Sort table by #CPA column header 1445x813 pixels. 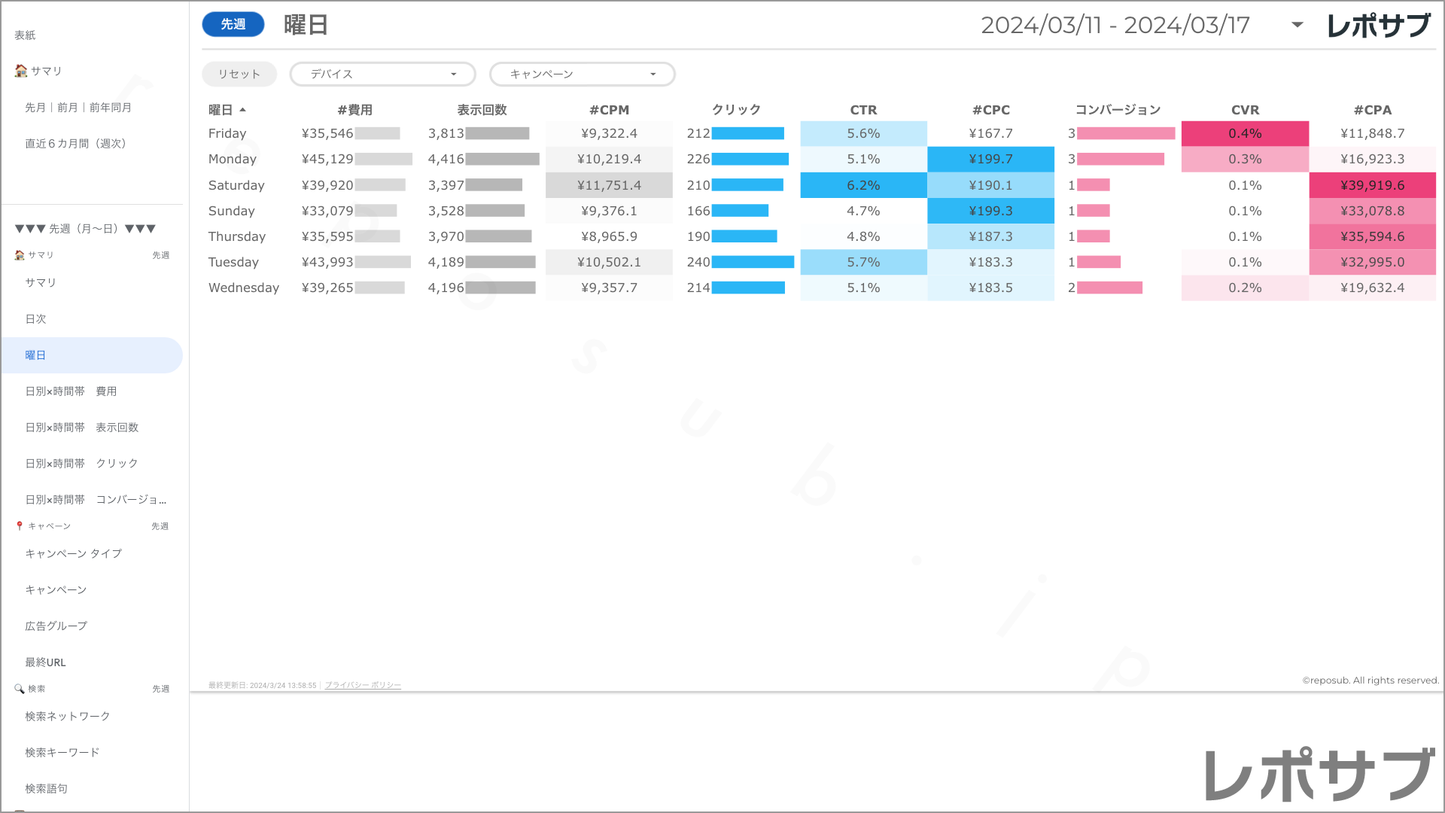[1372, 110]
